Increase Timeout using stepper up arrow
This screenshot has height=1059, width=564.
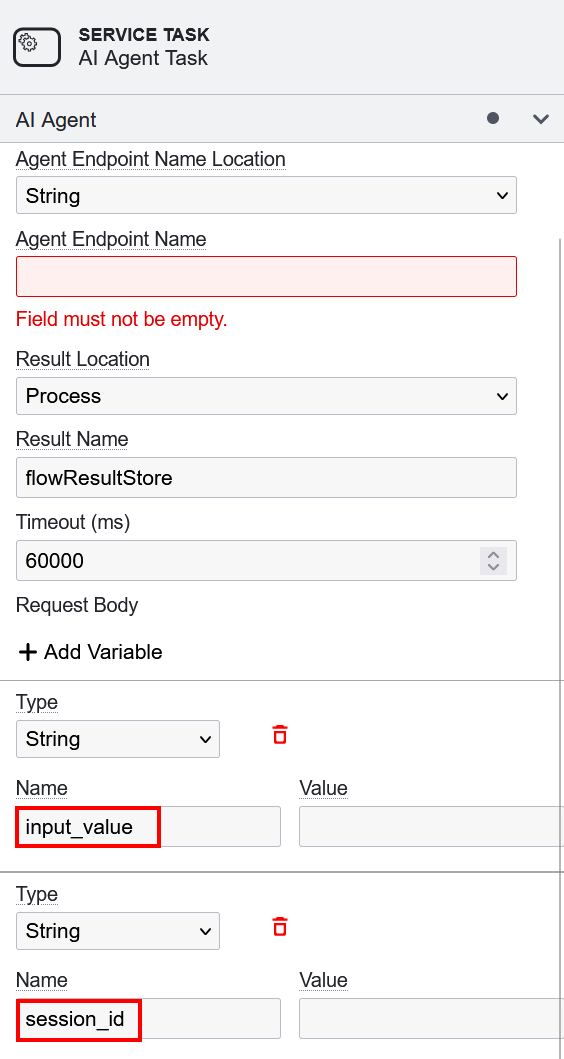point(493,554)
